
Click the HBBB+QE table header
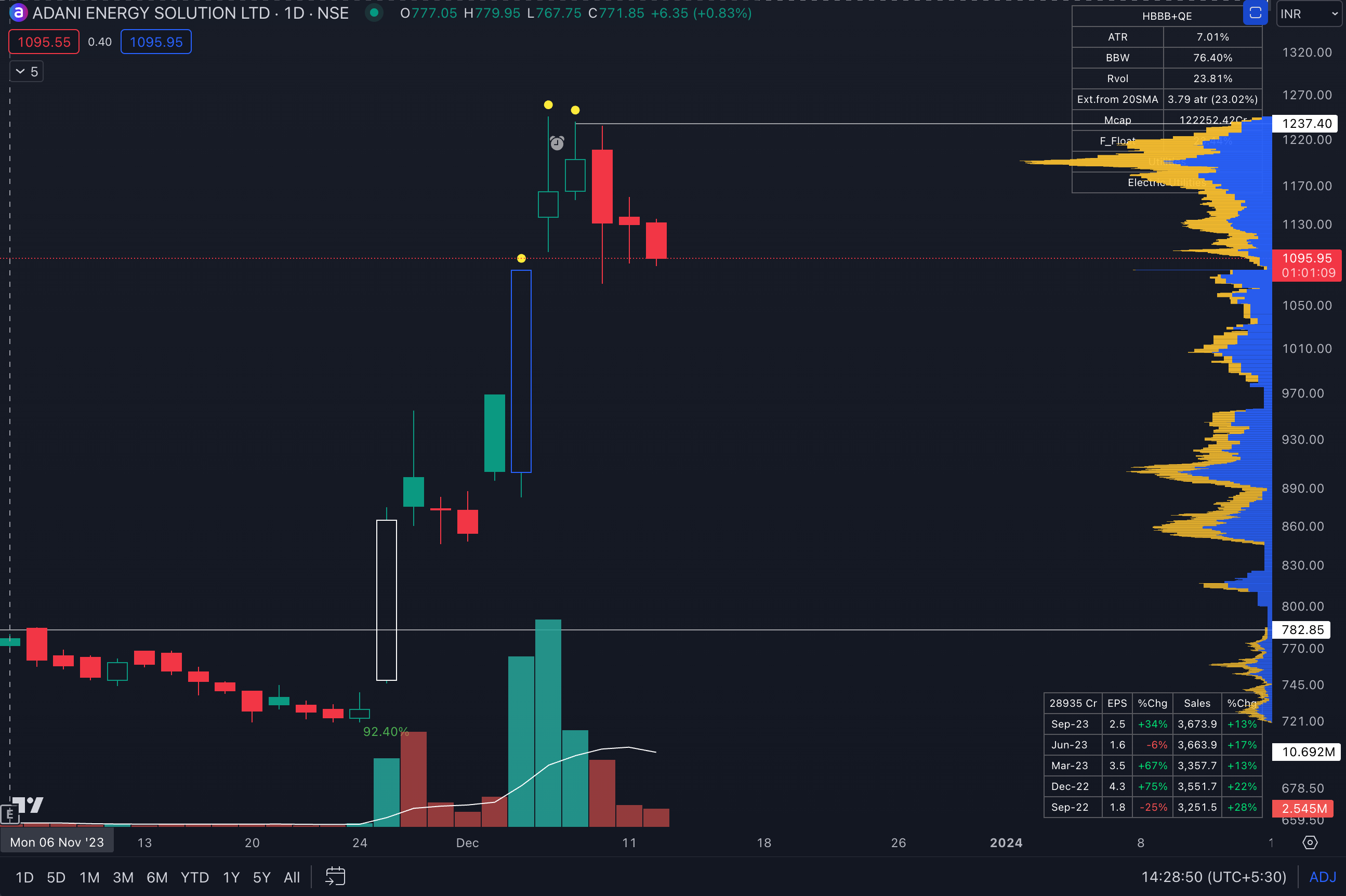pyautogui.click(x=1167, y=16)
